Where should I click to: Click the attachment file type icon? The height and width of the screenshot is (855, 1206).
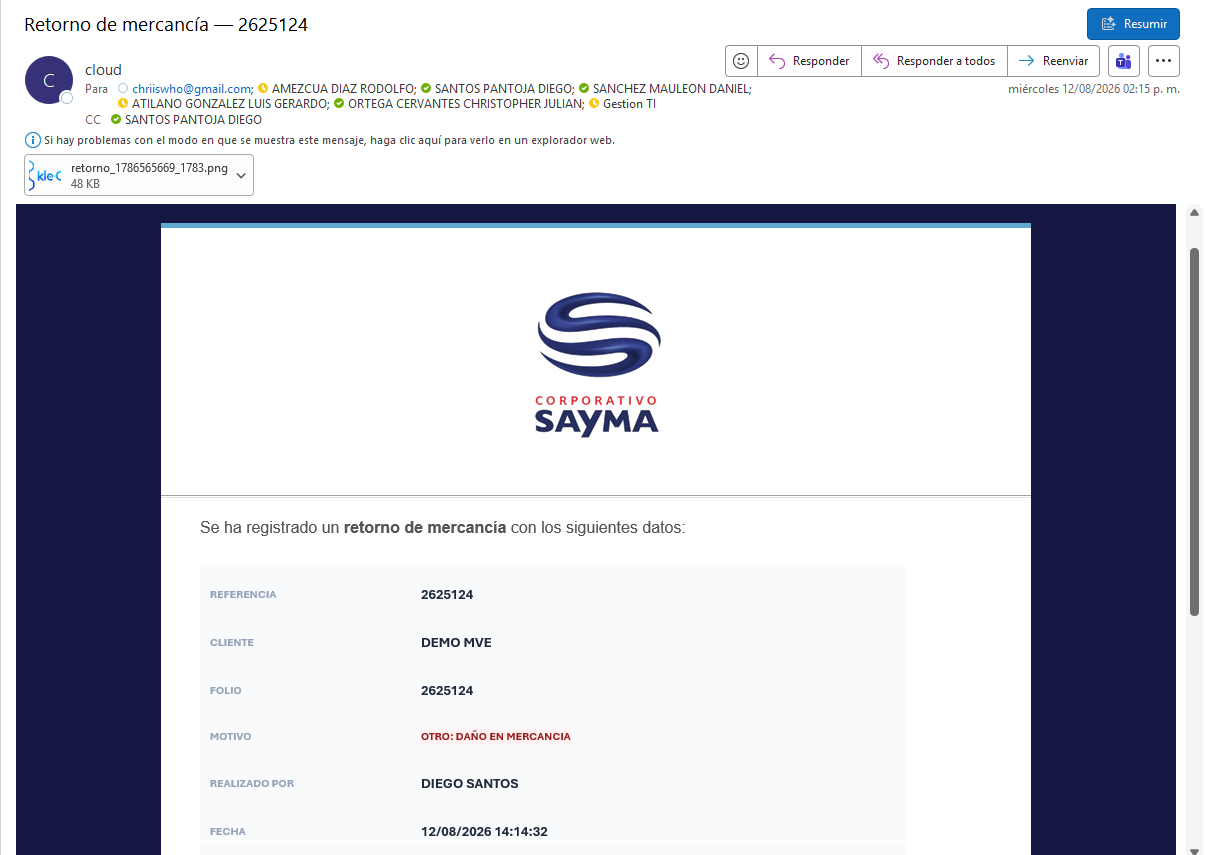coord(46,175)
